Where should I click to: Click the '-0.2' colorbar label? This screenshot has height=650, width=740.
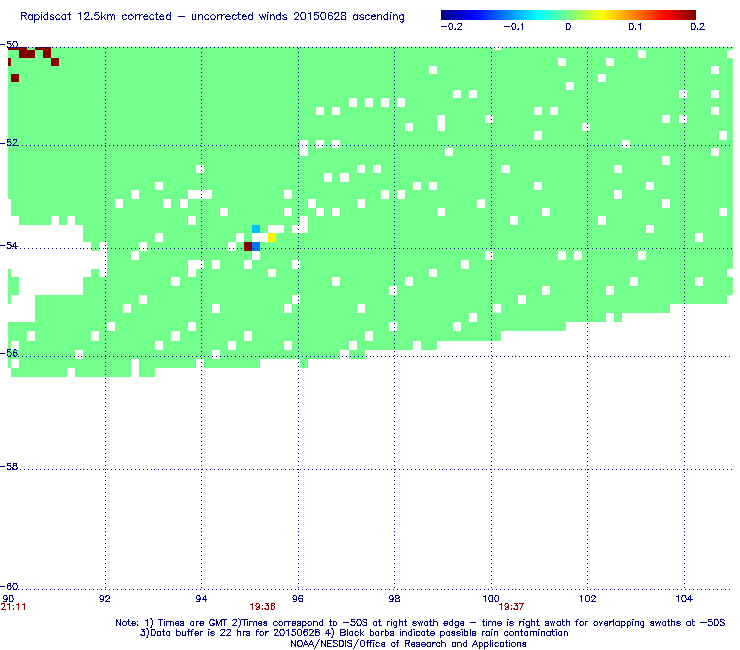tap(452, 27)
